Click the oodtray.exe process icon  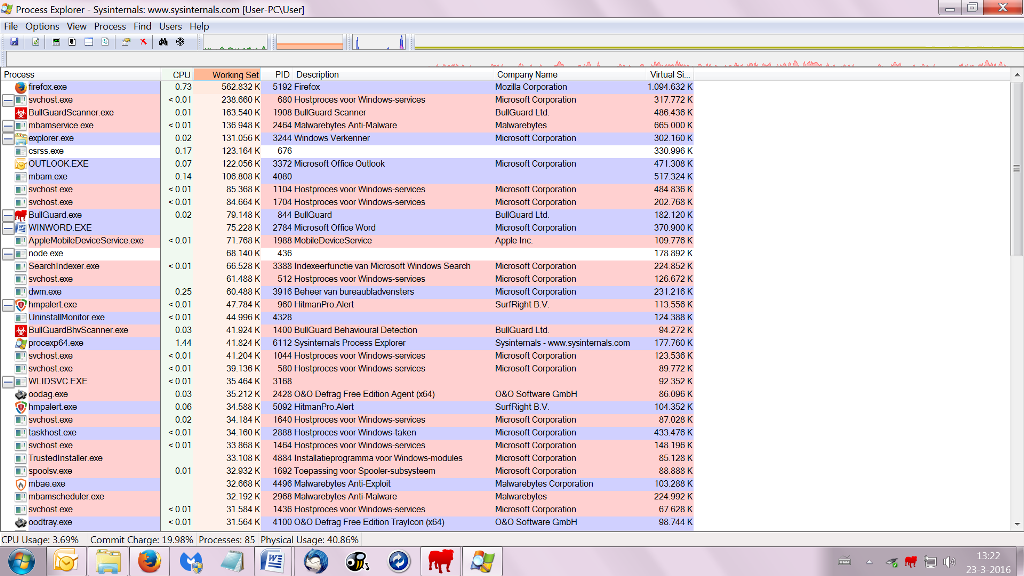(x=20, y=522)
